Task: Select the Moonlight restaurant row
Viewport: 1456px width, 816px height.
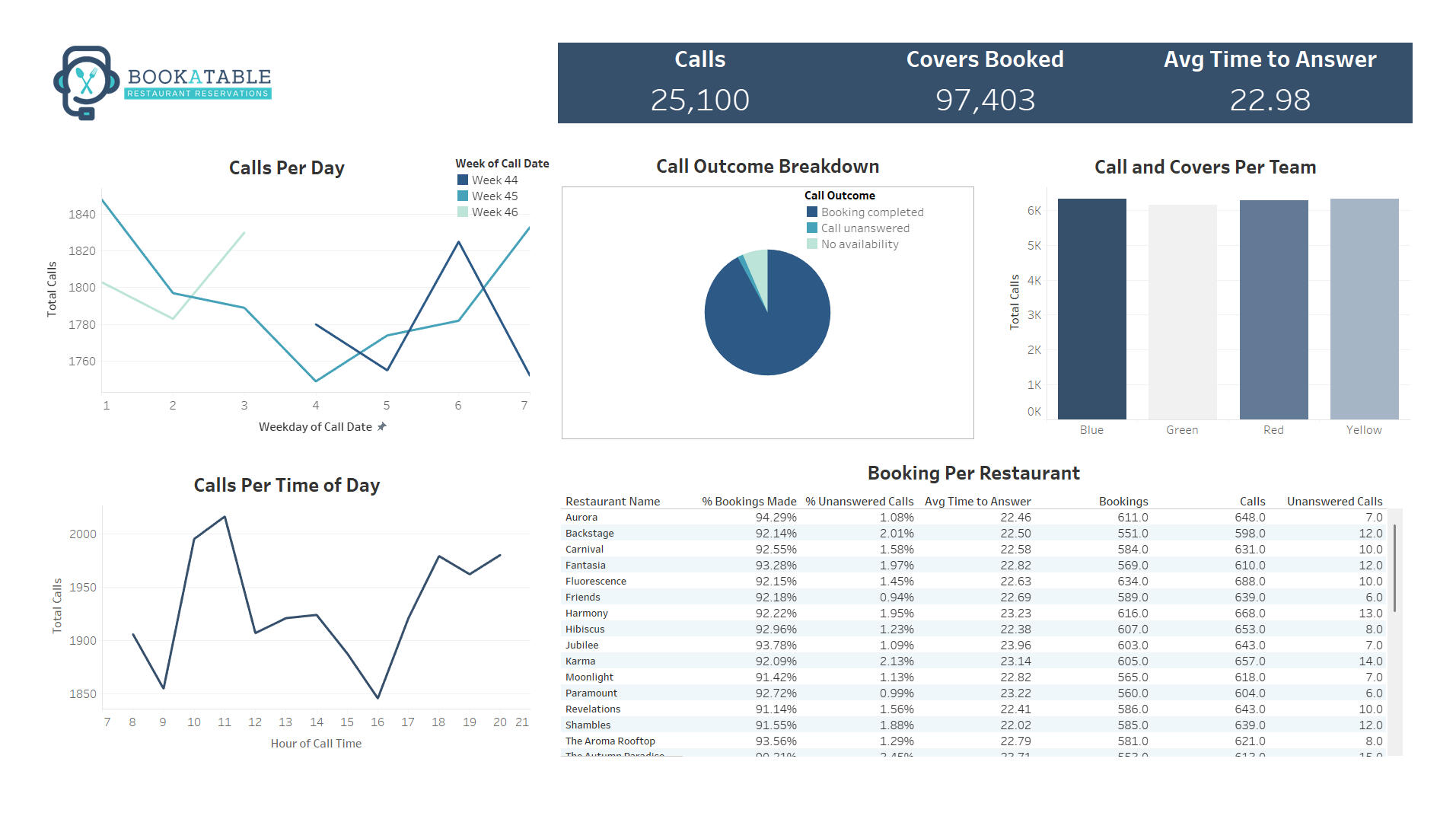Action: [x=590, y=677]
